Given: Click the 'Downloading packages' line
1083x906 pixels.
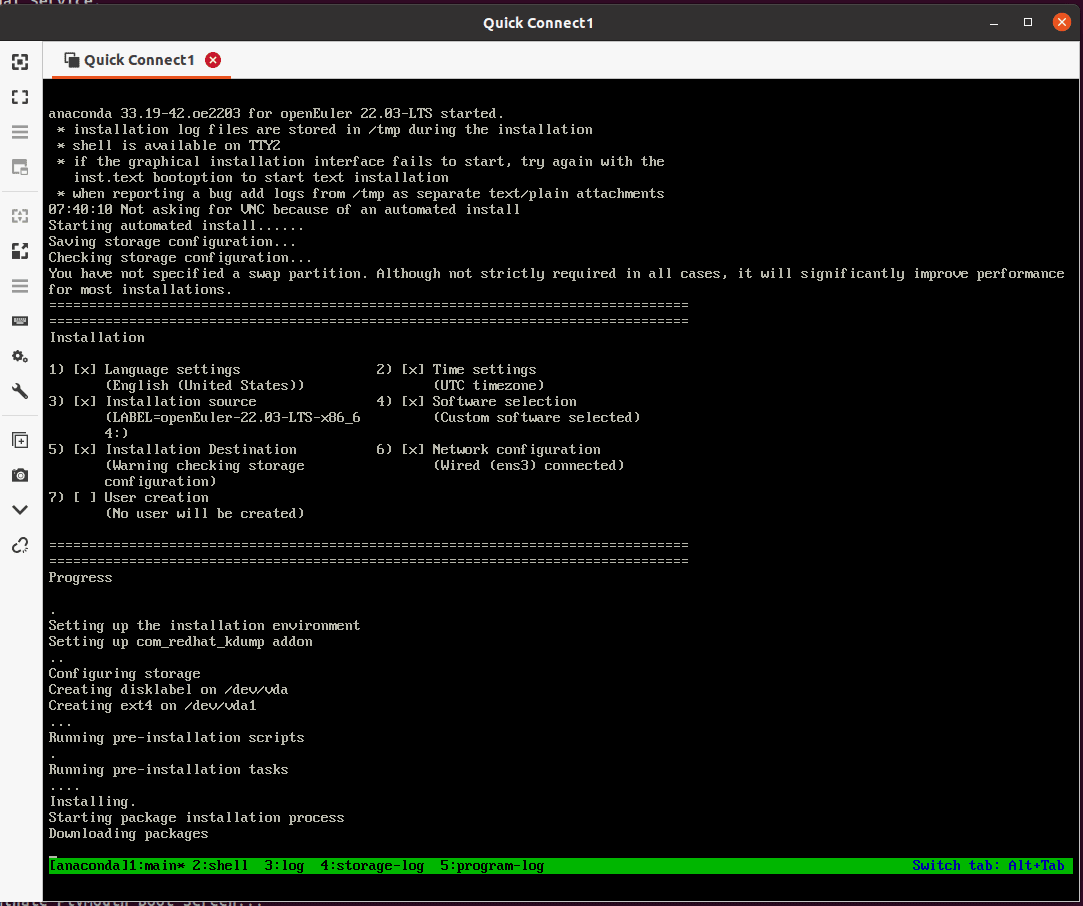Looking at the screenshot, I should [x=128, y=833].
